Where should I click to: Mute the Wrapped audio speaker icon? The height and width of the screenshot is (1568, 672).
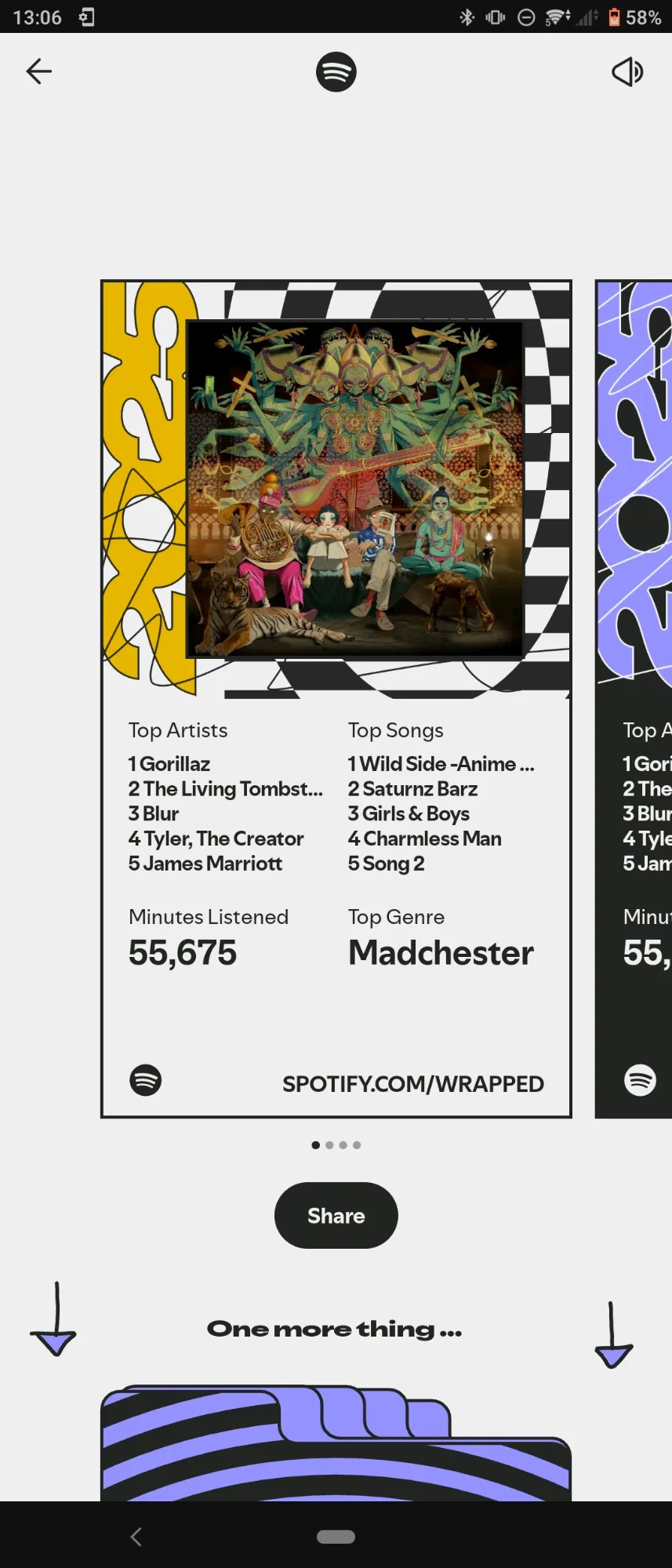627,72
